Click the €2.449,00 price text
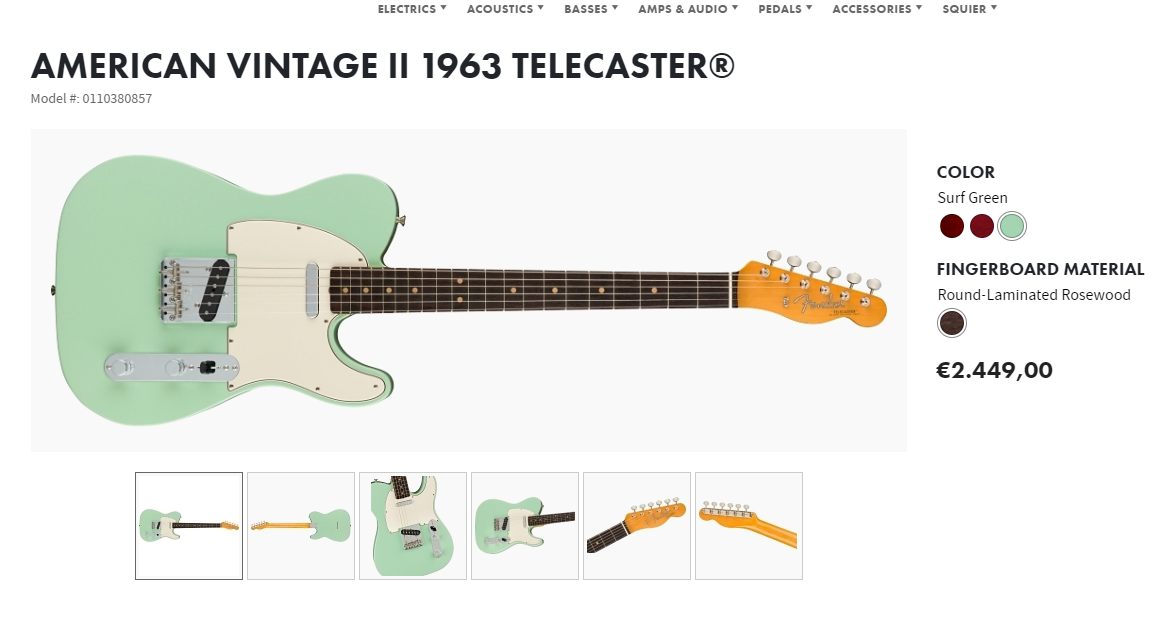The image size is (1161, 617). [x=994, y=370]
